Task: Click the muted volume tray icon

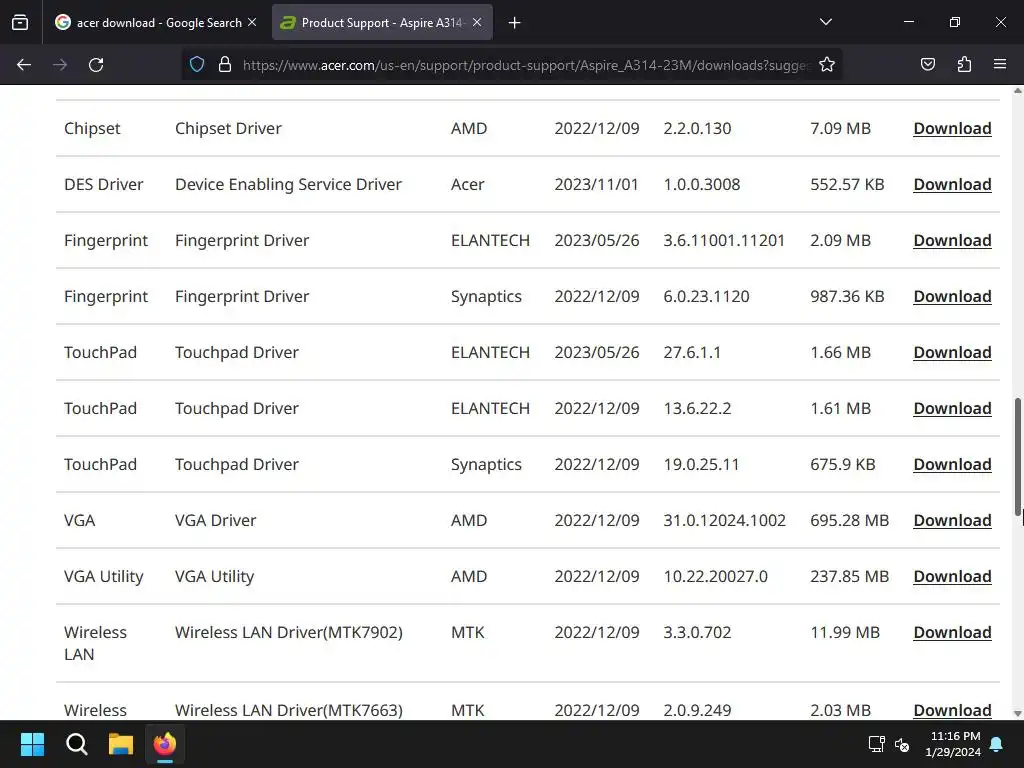Action: coord(902,744)
